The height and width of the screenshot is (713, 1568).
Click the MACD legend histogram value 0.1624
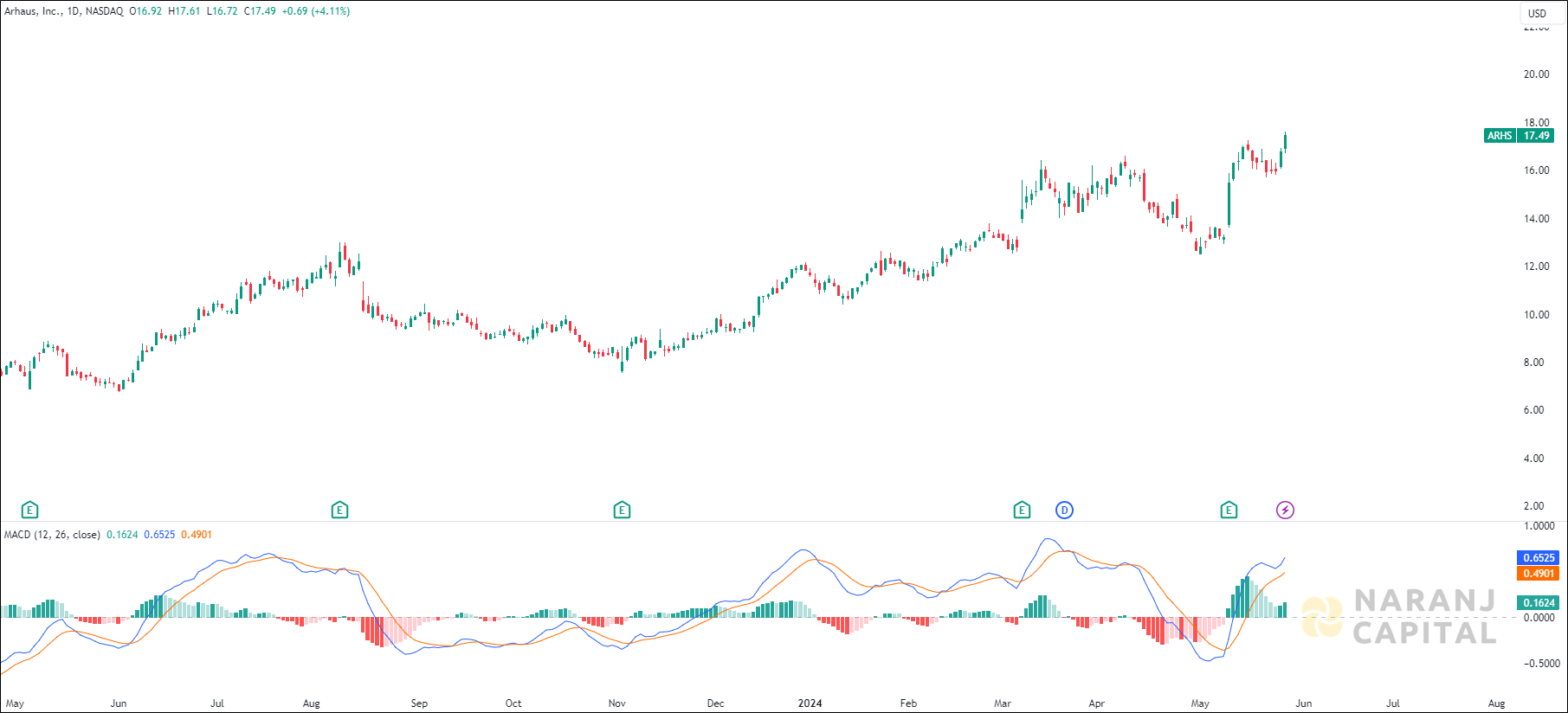(122, 535)
